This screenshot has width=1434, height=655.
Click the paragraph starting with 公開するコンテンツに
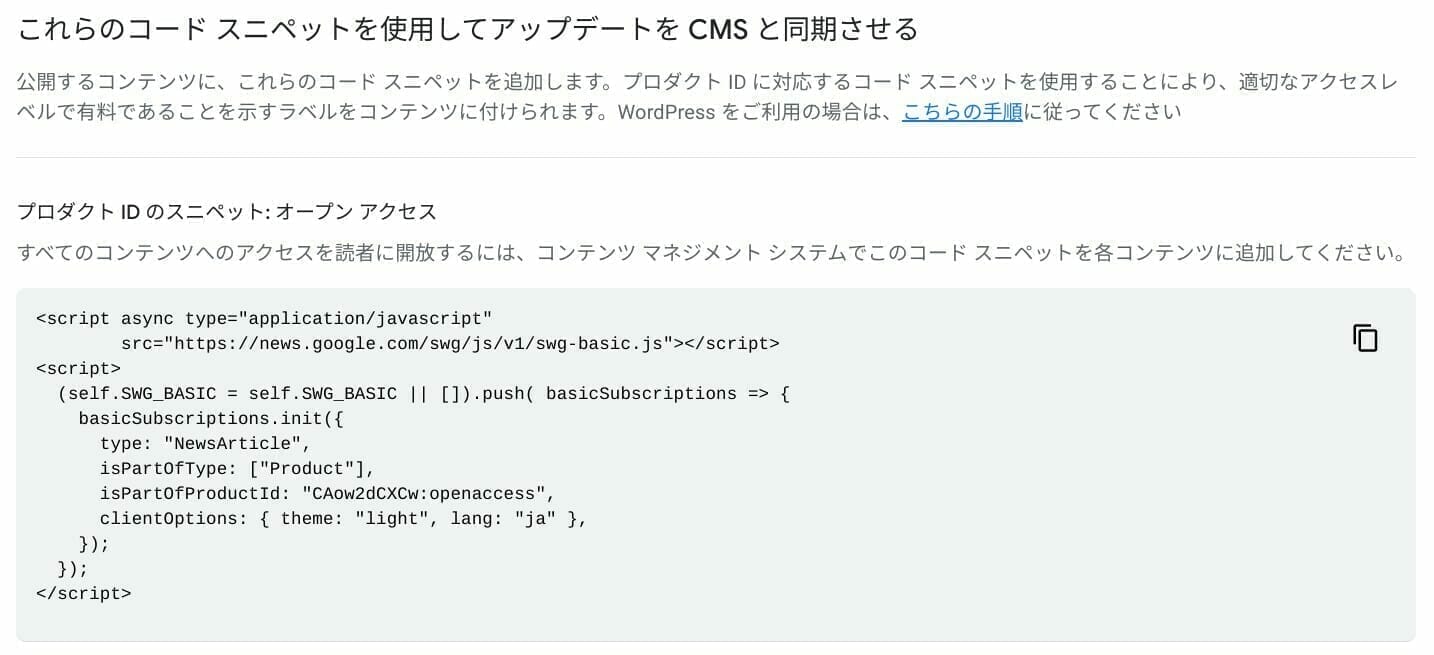pos(707,97)
